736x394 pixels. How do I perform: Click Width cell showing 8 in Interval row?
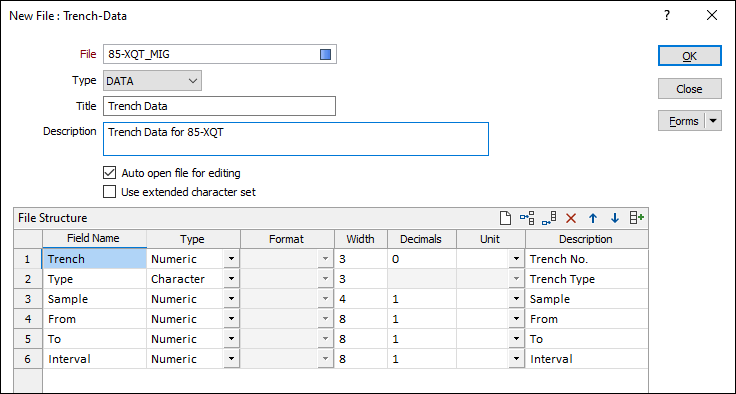coord(360,359)
